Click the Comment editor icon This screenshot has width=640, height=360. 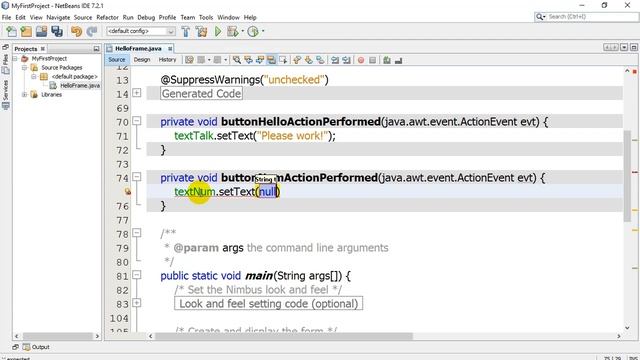click(387, 60)
